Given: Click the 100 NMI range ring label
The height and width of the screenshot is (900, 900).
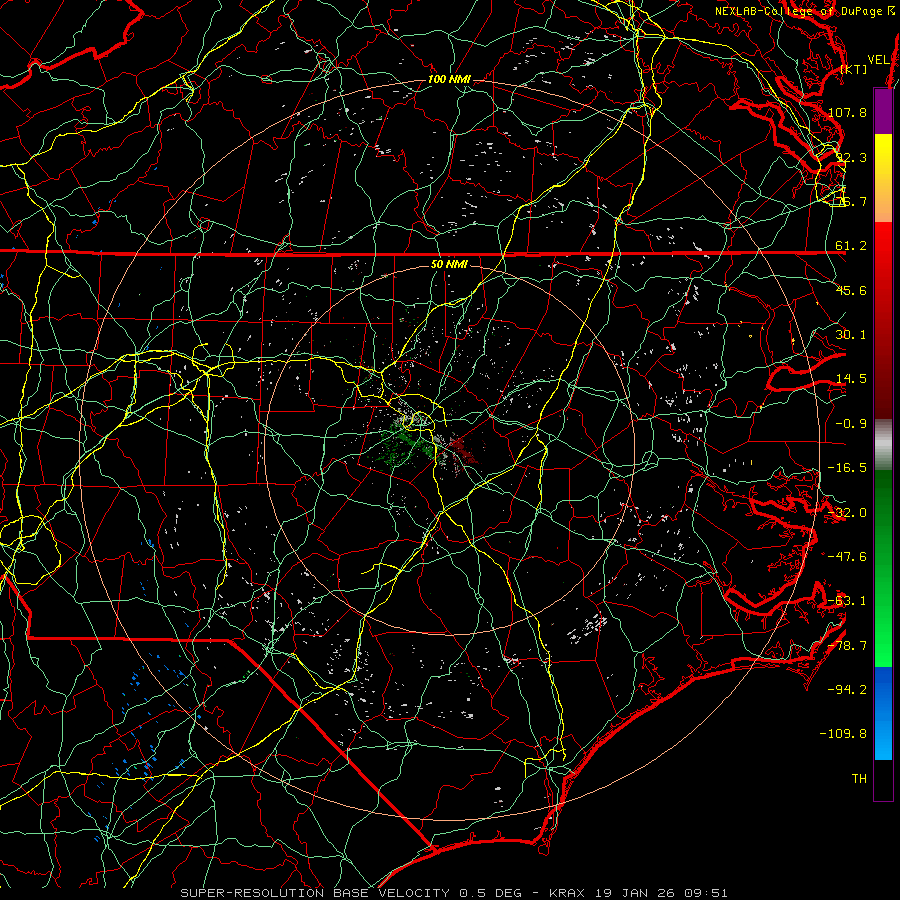Looking at the screenshot, I should point(449,79).
